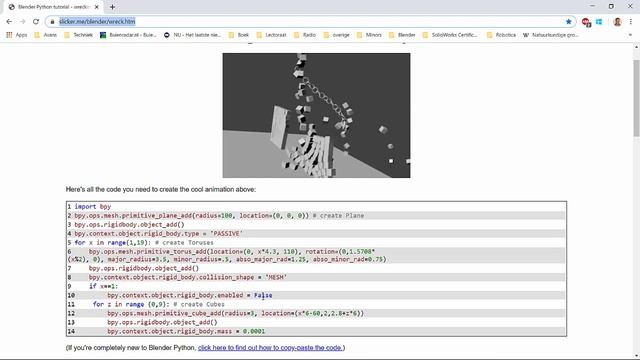Open the NU - Het laatste nieuws bookmark
Image resolution: width=640 pixels, height=360 pixels.
tap(192, 35)
